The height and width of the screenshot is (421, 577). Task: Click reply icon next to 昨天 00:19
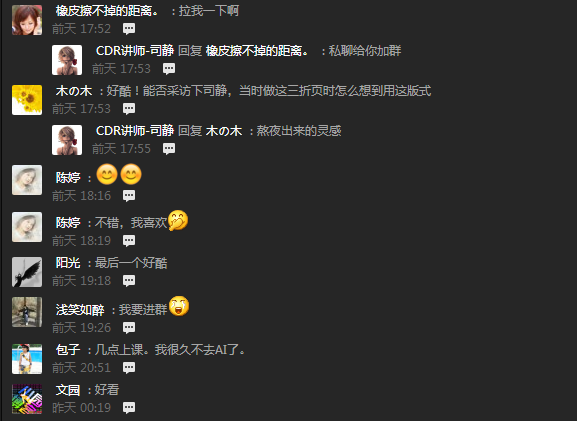[129, 408]
